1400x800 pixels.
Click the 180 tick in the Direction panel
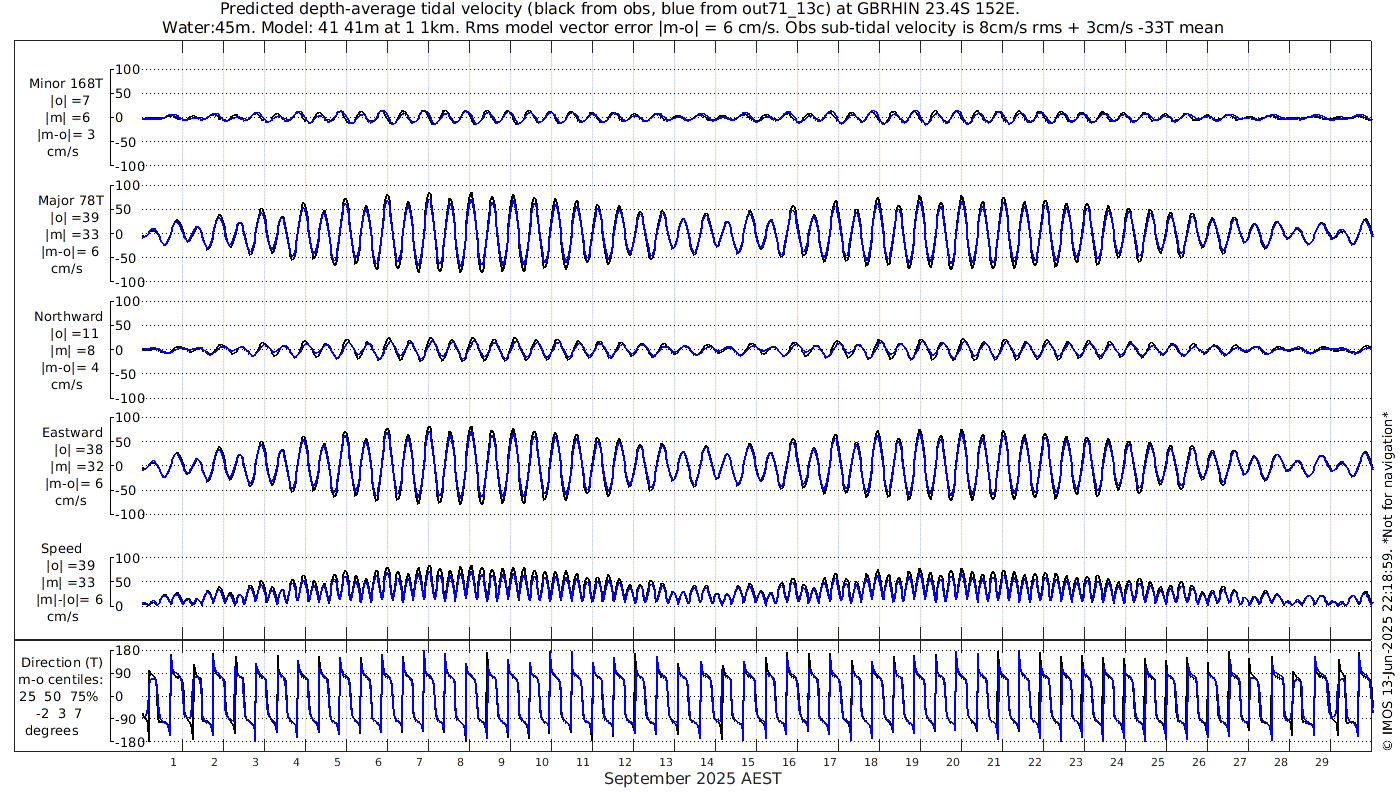(126, 650)
